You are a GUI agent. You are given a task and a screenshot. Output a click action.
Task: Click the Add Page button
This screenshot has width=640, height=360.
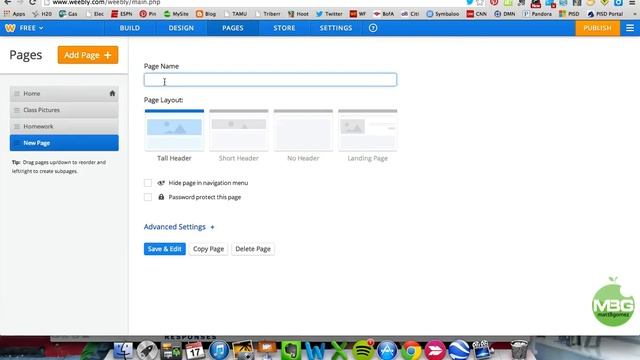88,55
